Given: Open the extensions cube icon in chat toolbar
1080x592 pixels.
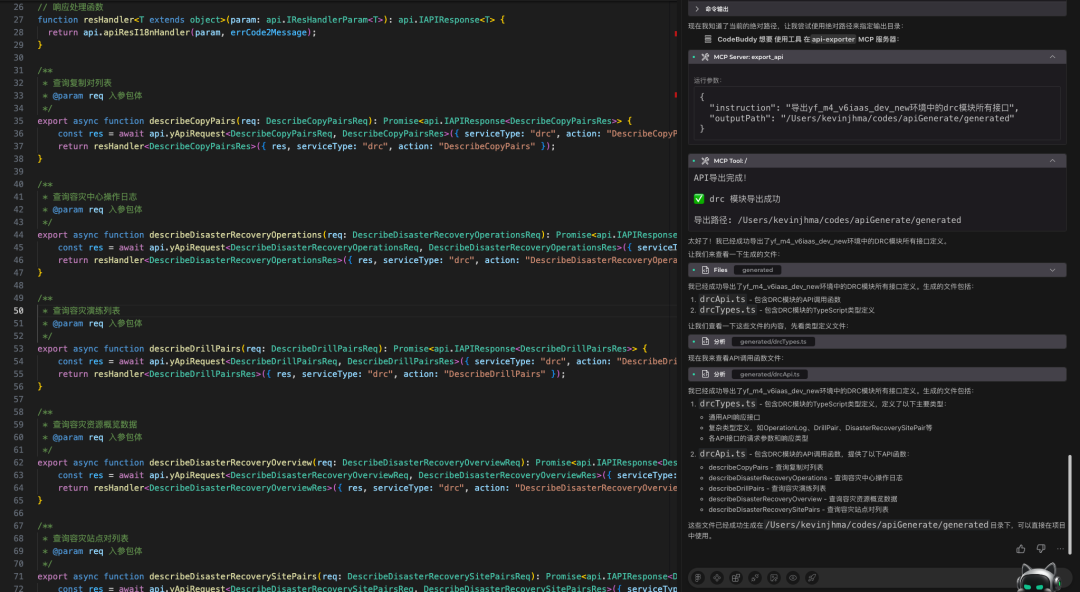Looking at the screenshot, I should (736, 577).
